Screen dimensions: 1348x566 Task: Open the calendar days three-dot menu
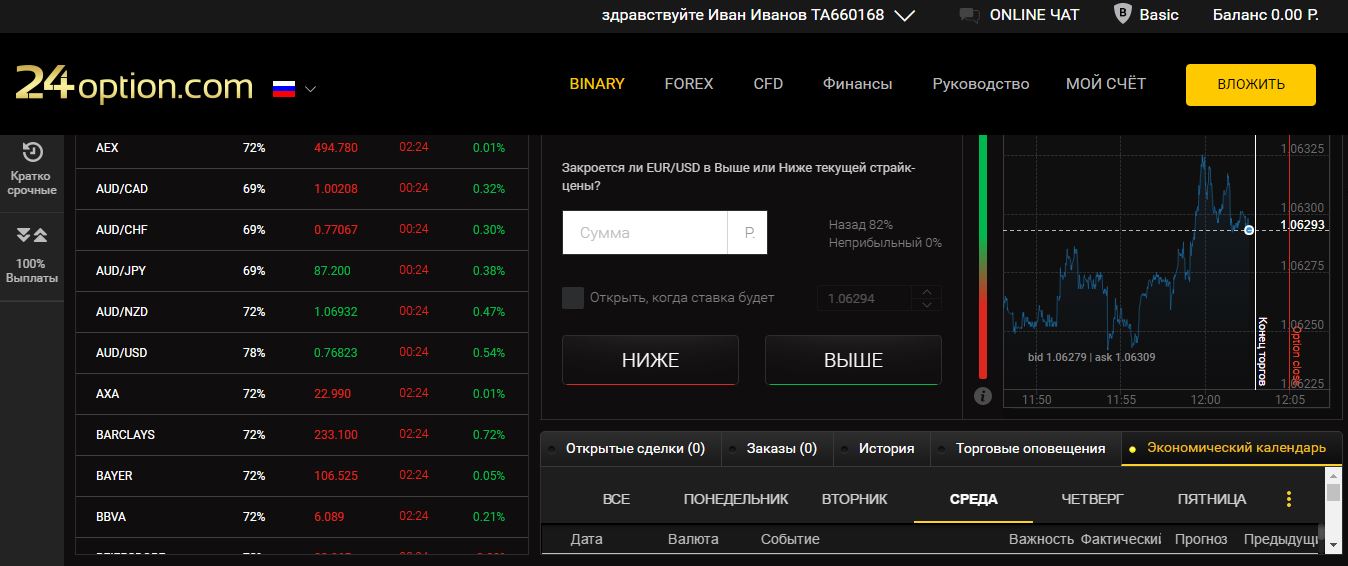click(x=1289, y=499)
